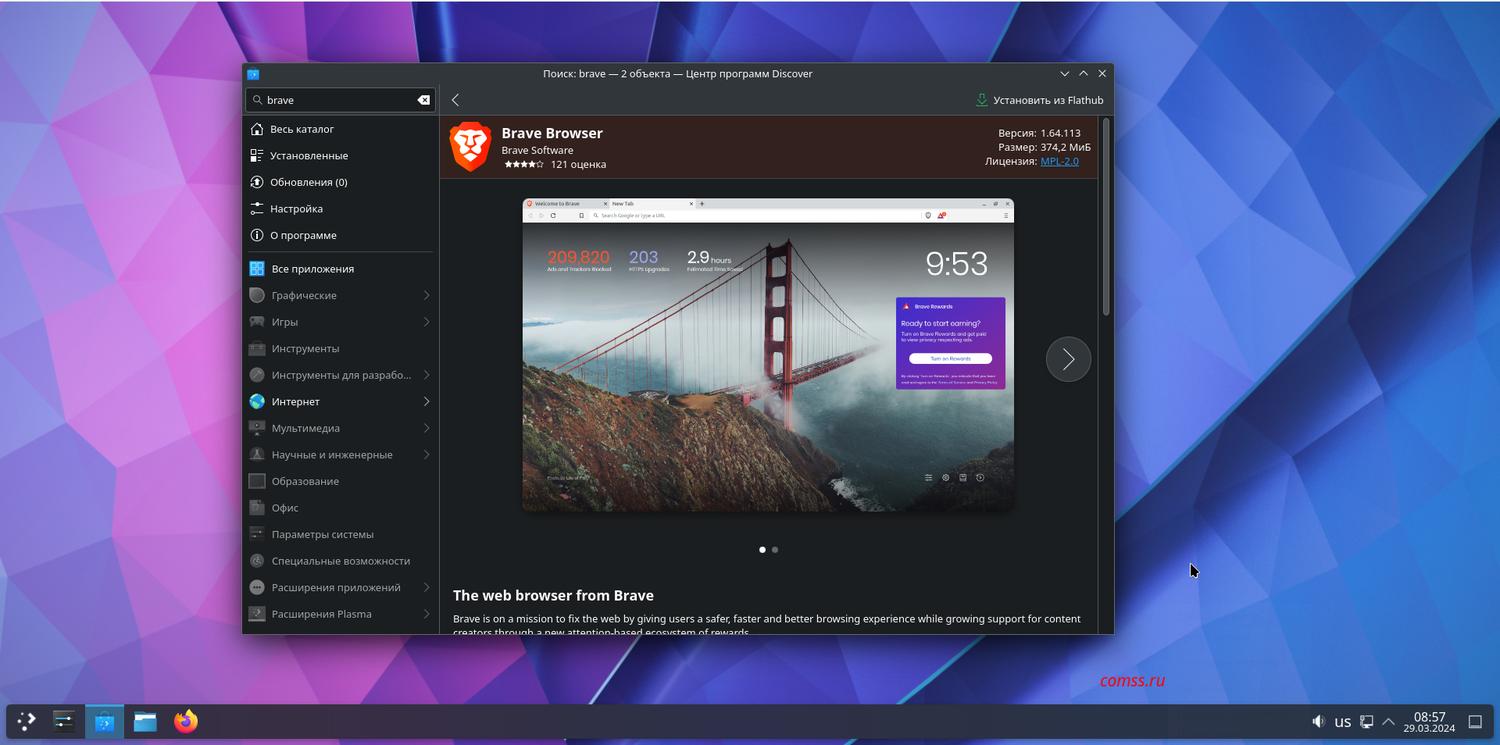
Task: Open System Settings from the taskbar
Action: point(64,721)
